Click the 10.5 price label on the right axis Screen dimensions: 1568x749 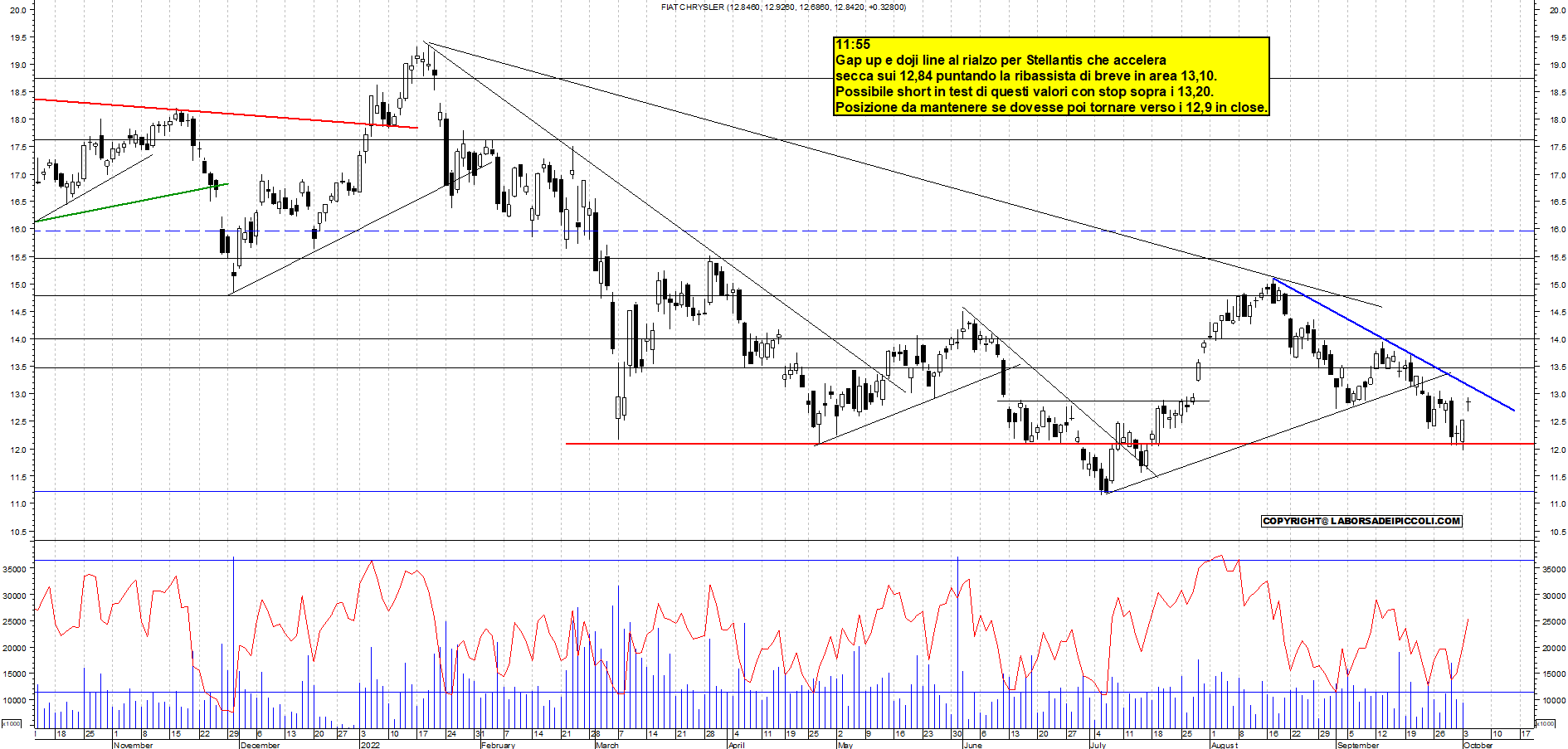1557,532
